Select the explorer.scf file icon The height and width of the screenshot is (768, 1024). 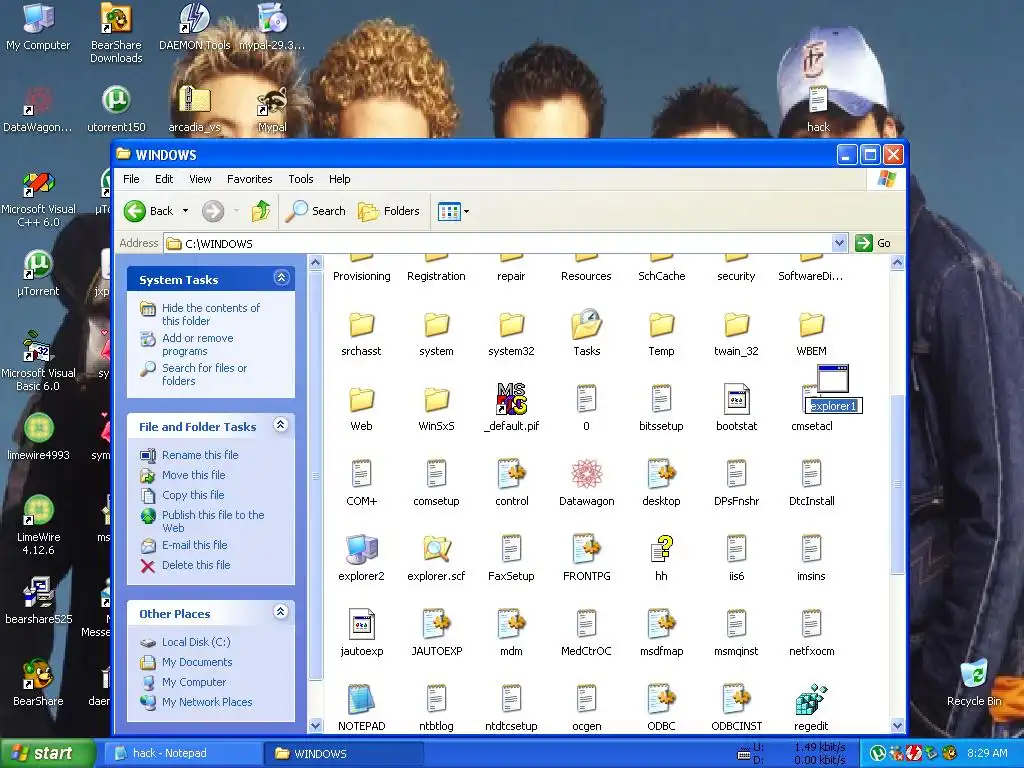436,549
